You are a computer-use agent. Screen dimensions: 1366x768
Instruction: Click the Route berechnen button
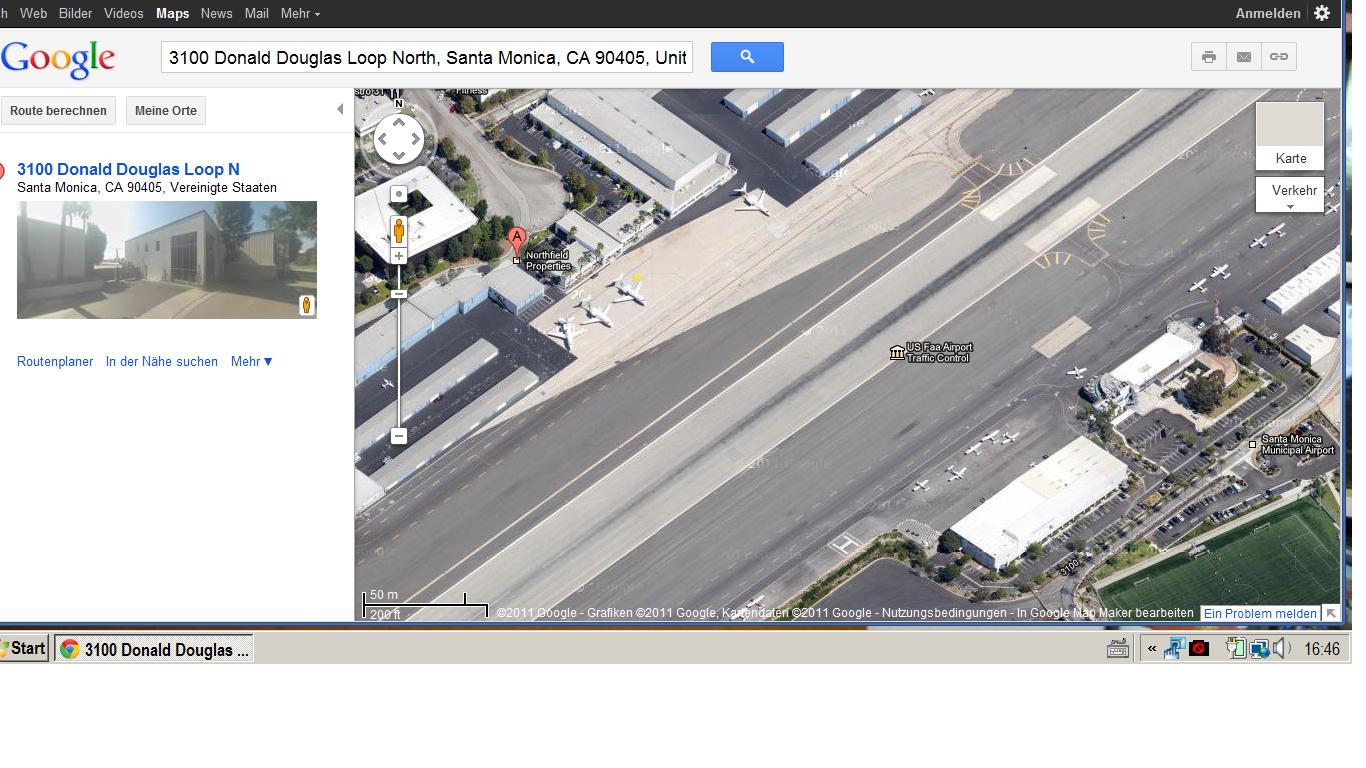58,111
